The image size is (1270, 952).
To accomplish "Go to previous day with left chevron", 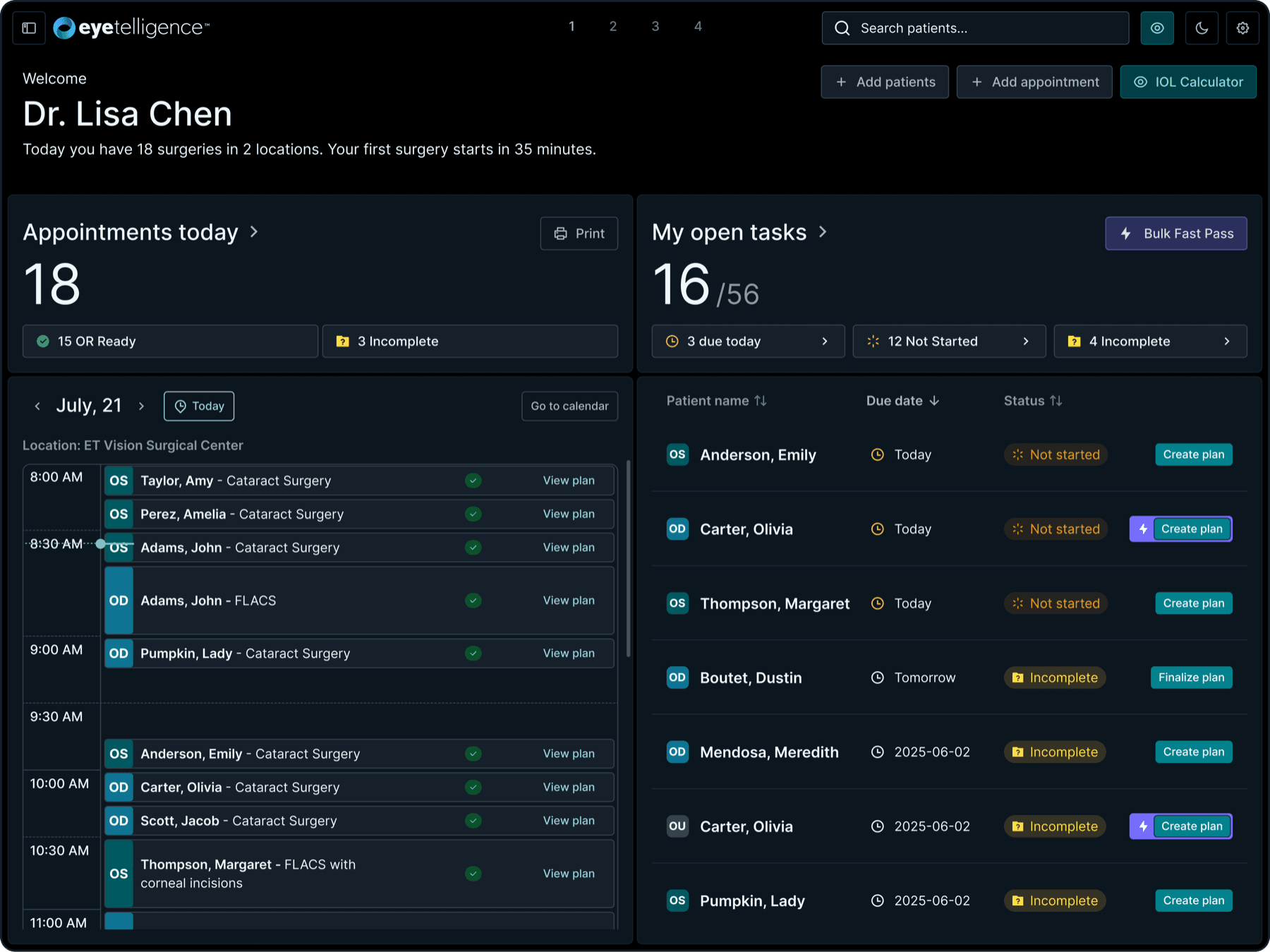I will (37, 406).
